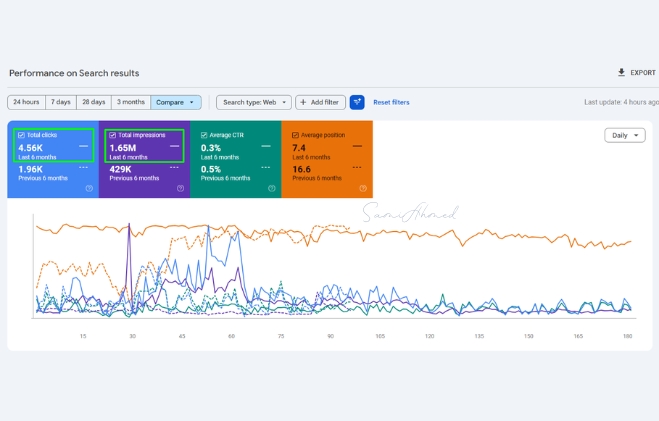This screenshot has width=659, height=421.
Task: Switch to the 3 months range
Action: [x=131, y=102]
